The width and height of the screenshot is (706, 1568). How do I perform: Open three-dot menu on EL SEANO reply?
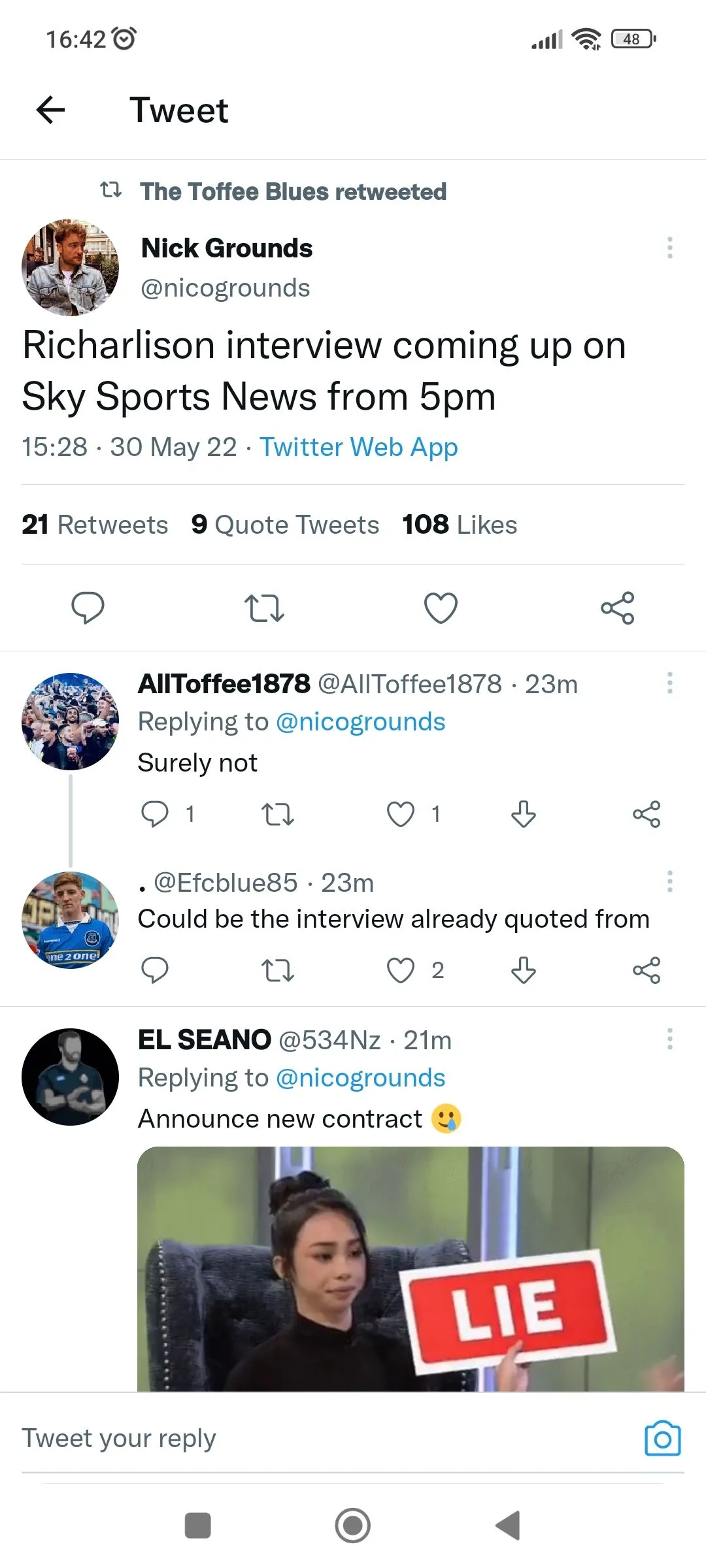(669, 1039)
